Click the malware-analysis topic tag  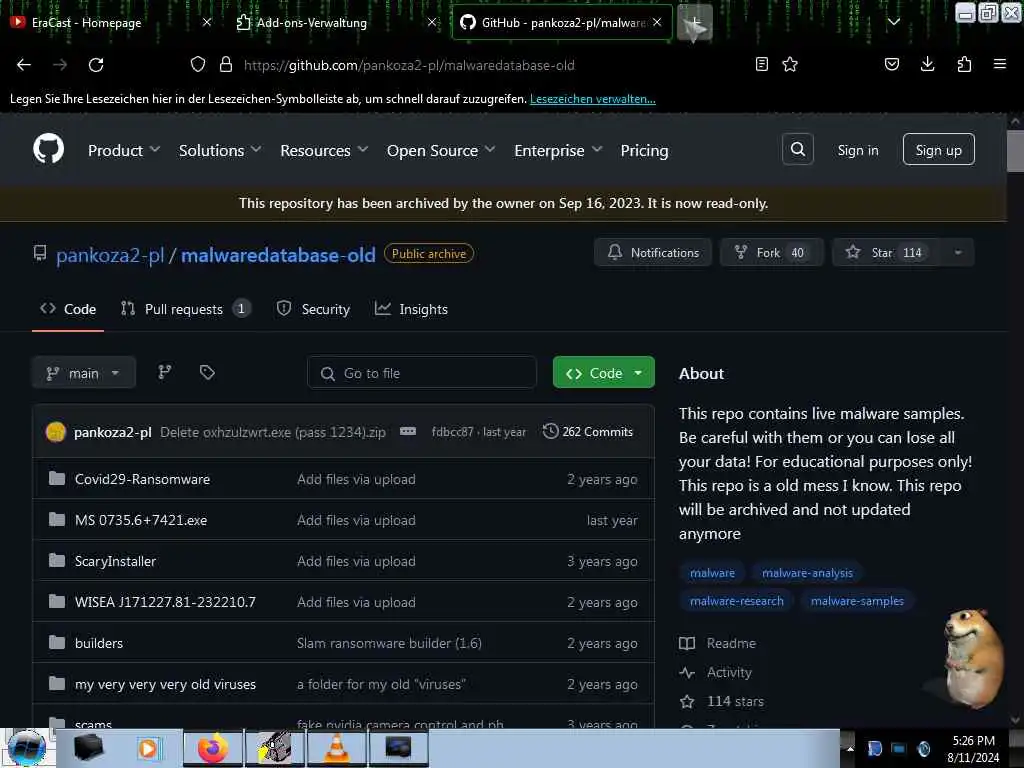(807, 573)
